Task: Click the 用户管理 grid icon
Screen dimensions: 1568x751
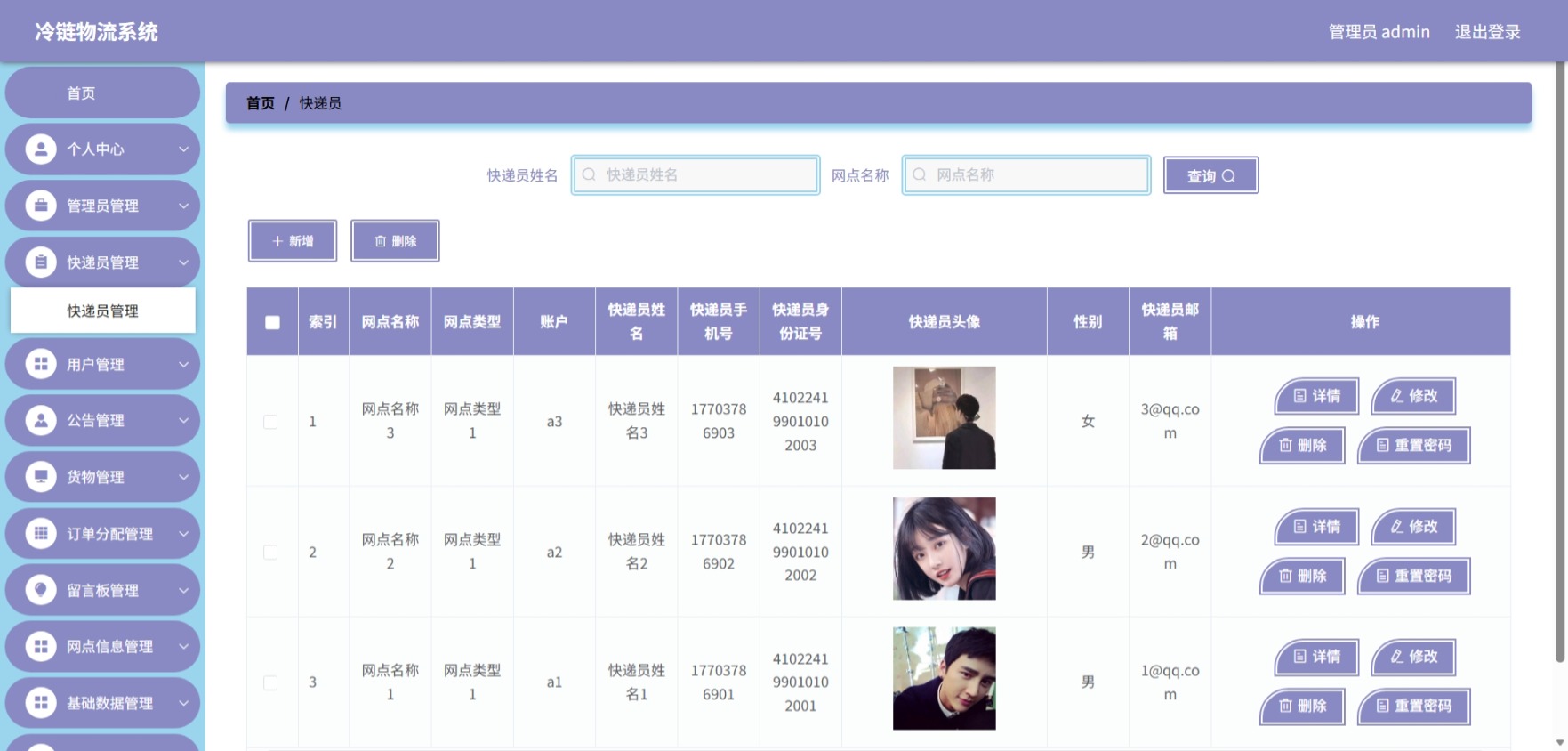Action: [41, 364]
